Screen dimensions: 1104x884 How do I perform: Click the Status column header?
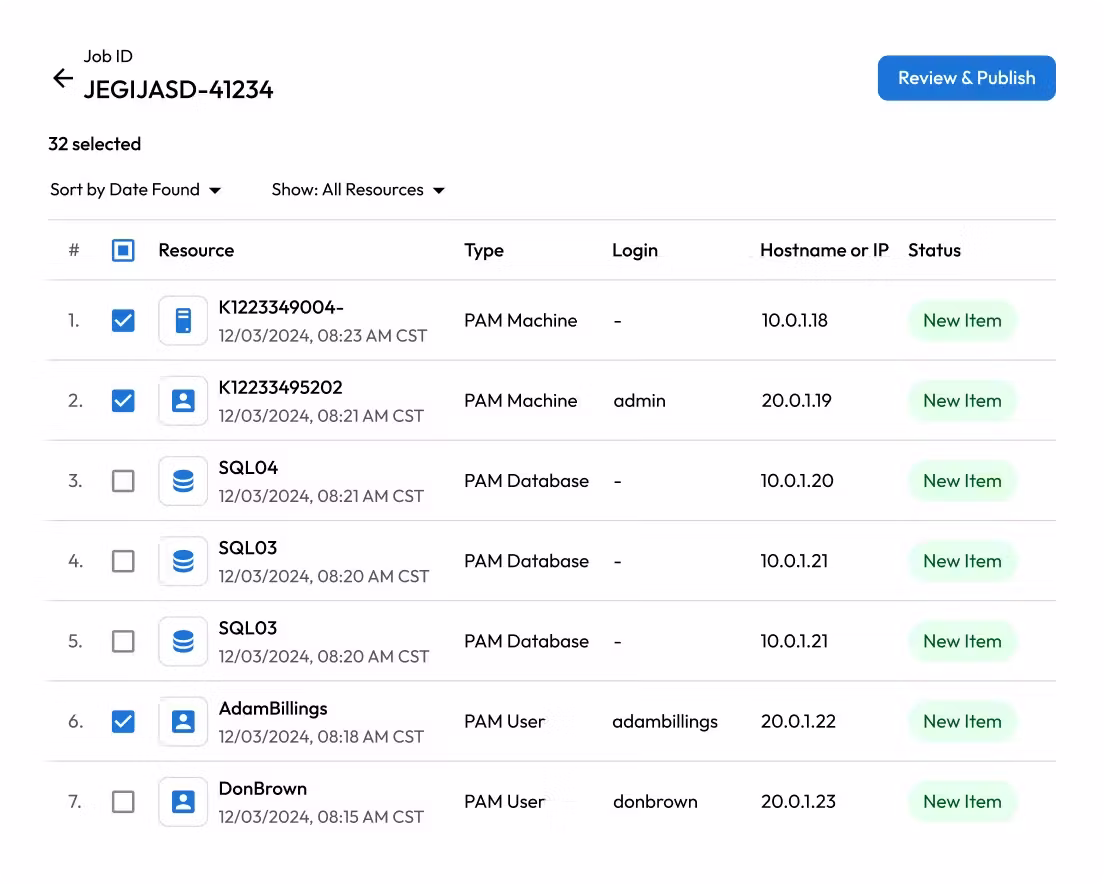934,250
